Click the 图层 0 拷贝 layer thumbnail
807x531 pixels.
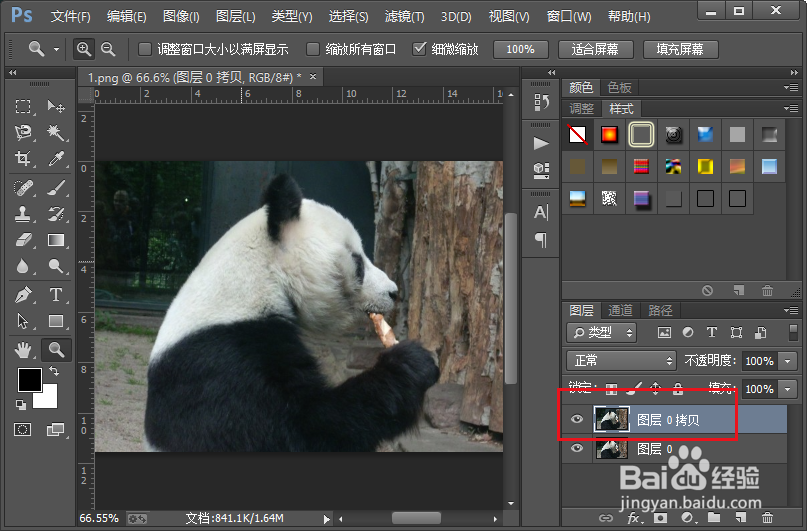(611, 419)
